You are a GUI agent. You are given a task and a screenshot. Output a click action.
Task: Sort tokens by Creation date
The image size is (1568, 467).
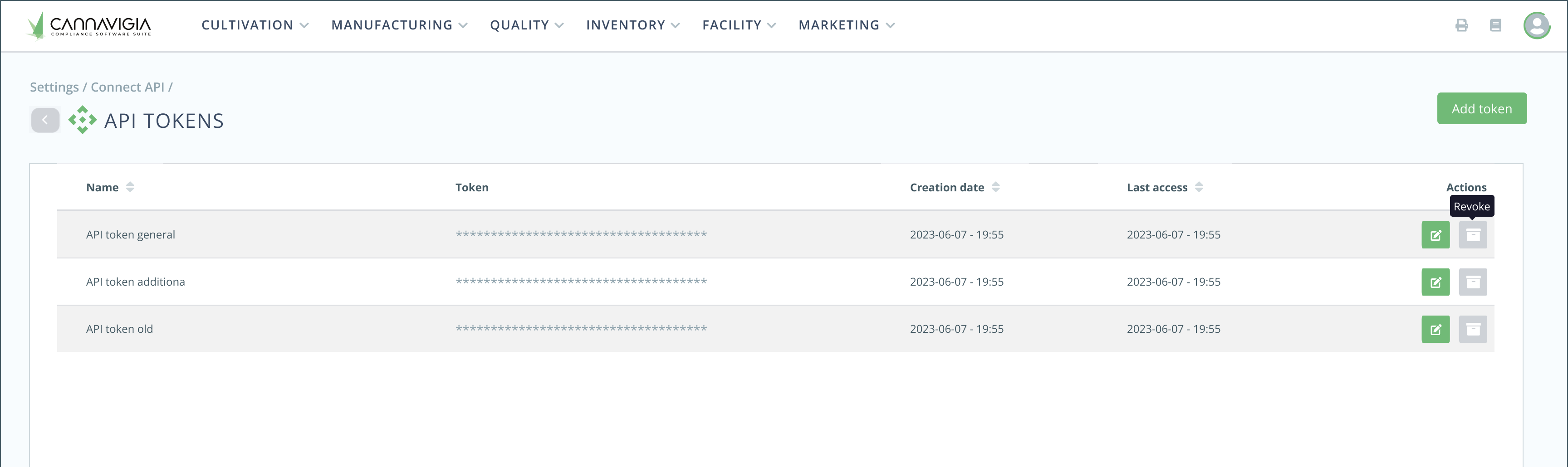pyautogui.click(x=995, y=187)
